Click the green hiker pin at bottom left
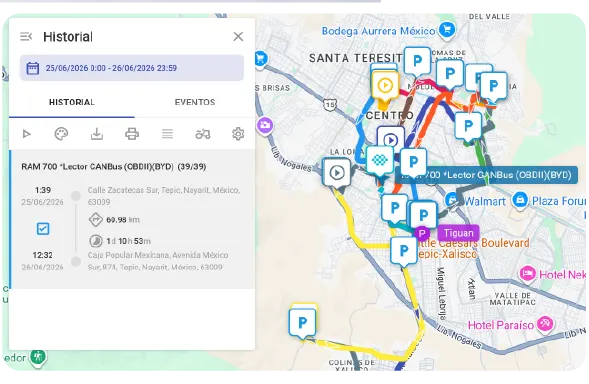The height and width of the screenshot is (384, 589). tap(38, 356)
